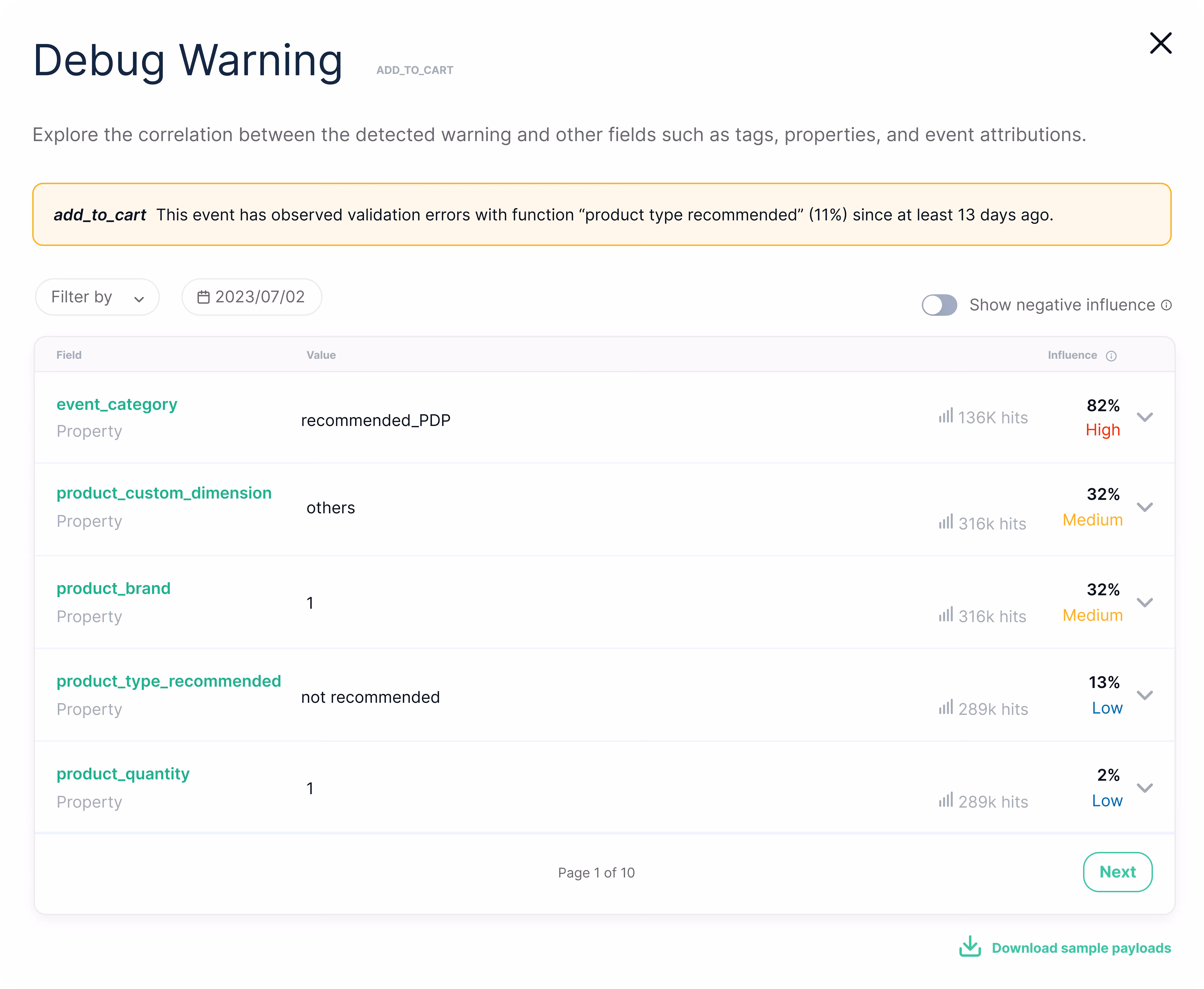The image size is (1204, 989).
Task: Click bar chart icon next to 136K hits
Action: point(946,416)
